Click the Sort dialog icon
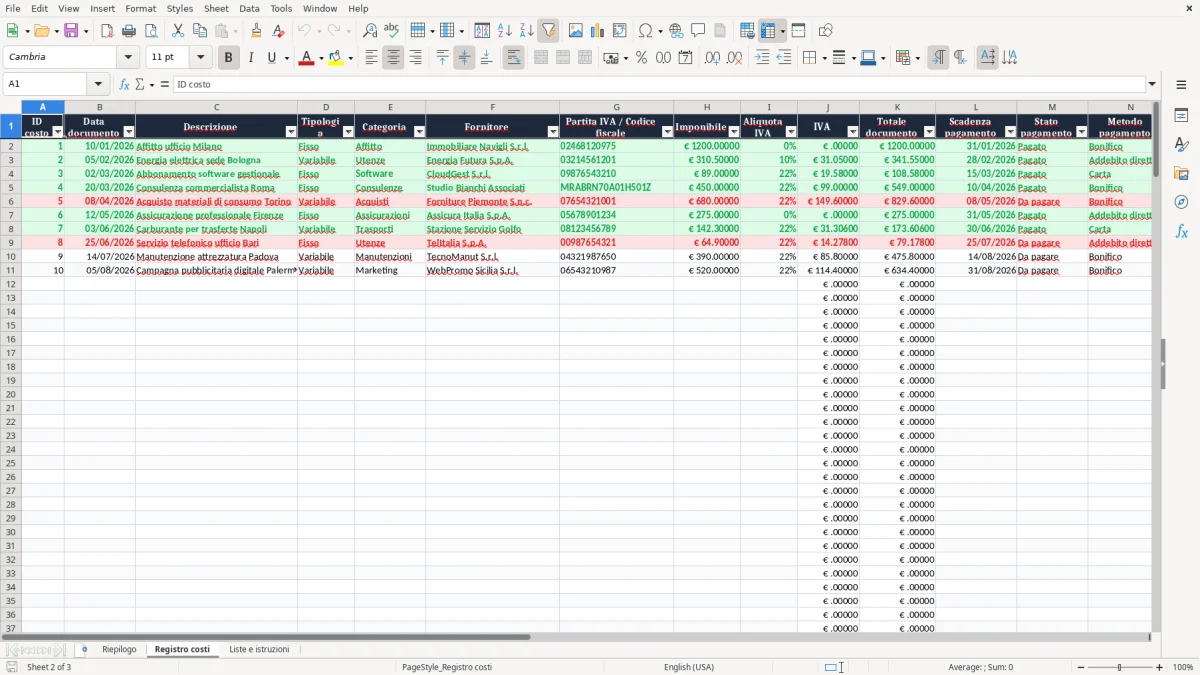 [x=482, y=31]
